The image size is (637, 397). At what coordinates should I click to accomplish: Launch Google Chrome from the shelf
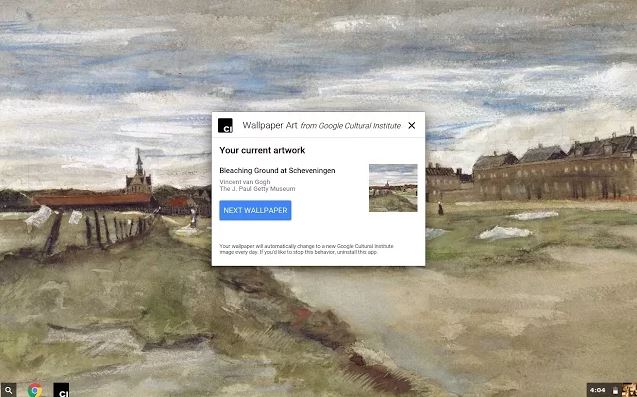click(35, 390)
